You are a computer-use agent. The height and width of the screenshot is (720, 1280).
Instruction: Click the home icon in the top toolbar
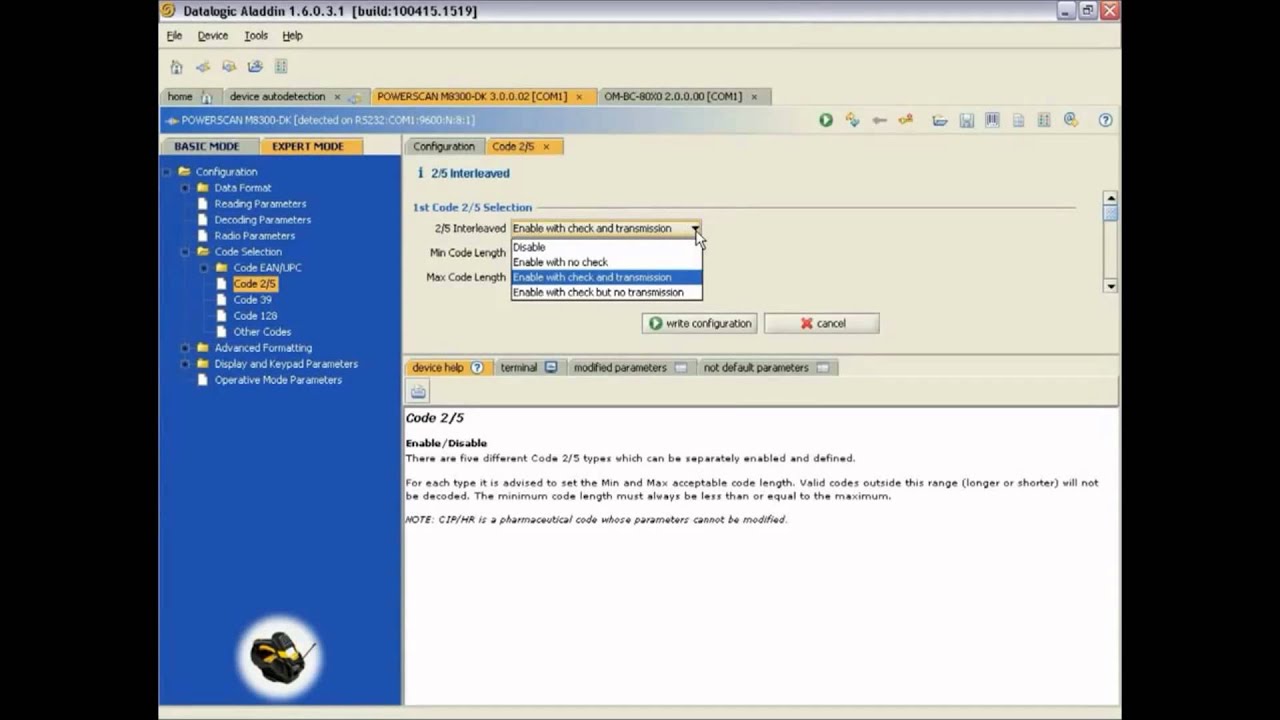176,67
